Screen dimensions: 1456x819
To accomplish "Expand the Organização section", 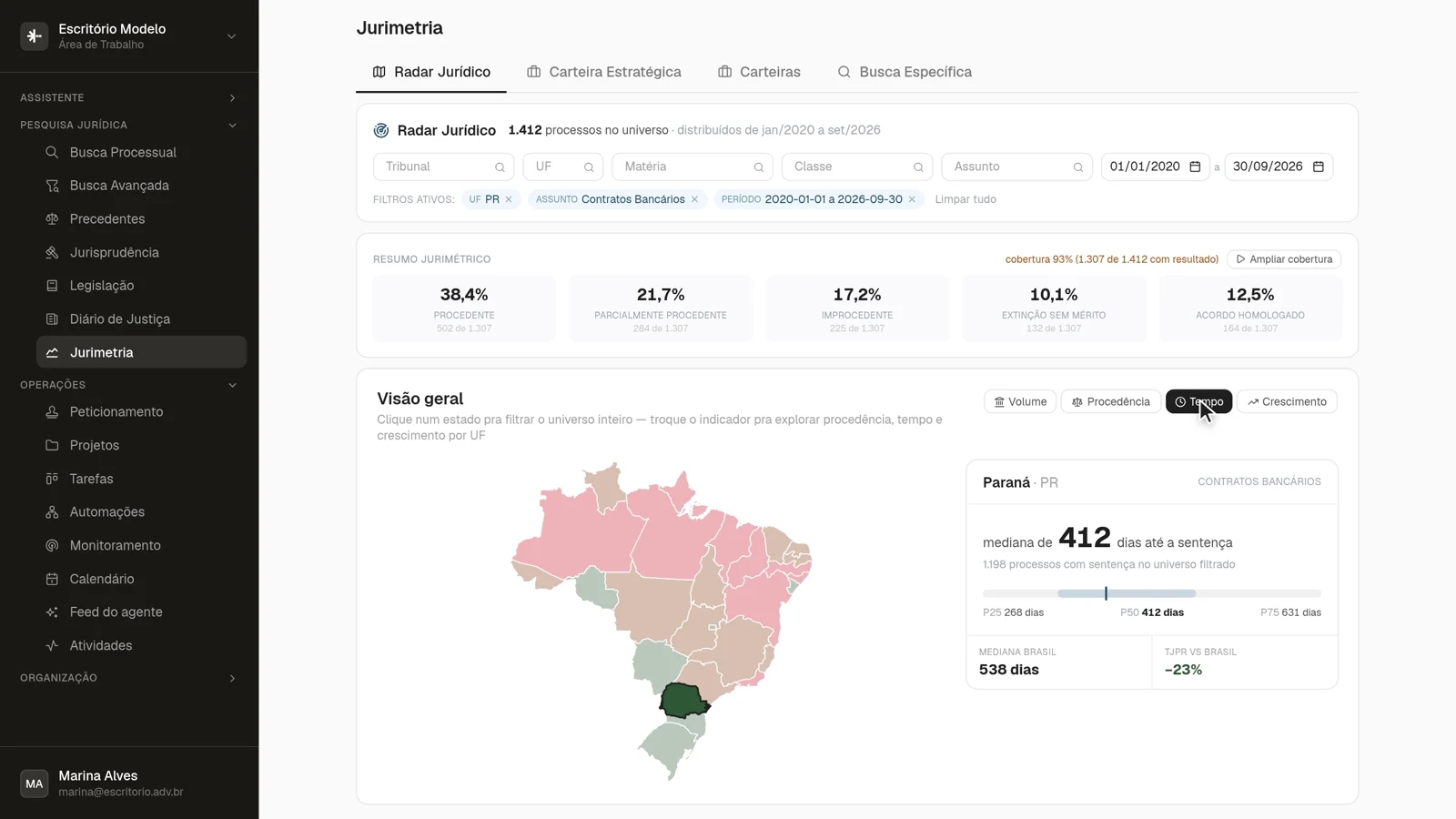I will coord(129,678).
